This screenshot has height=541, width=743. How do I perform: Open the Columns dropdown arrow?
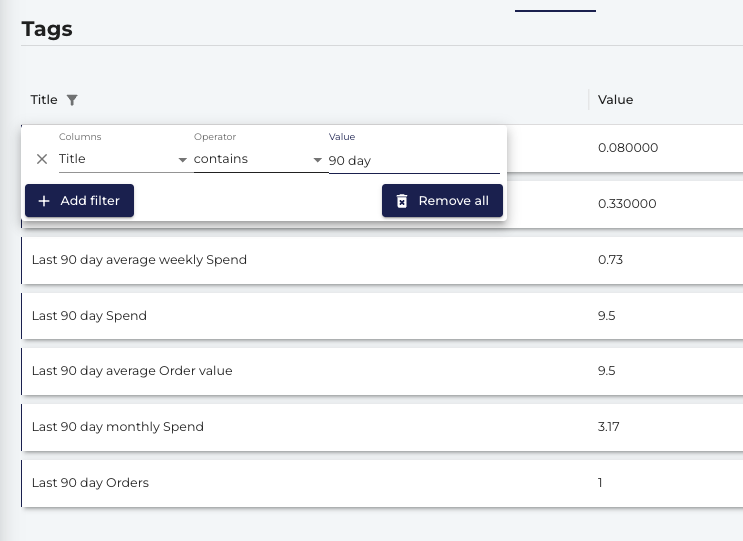182,160
